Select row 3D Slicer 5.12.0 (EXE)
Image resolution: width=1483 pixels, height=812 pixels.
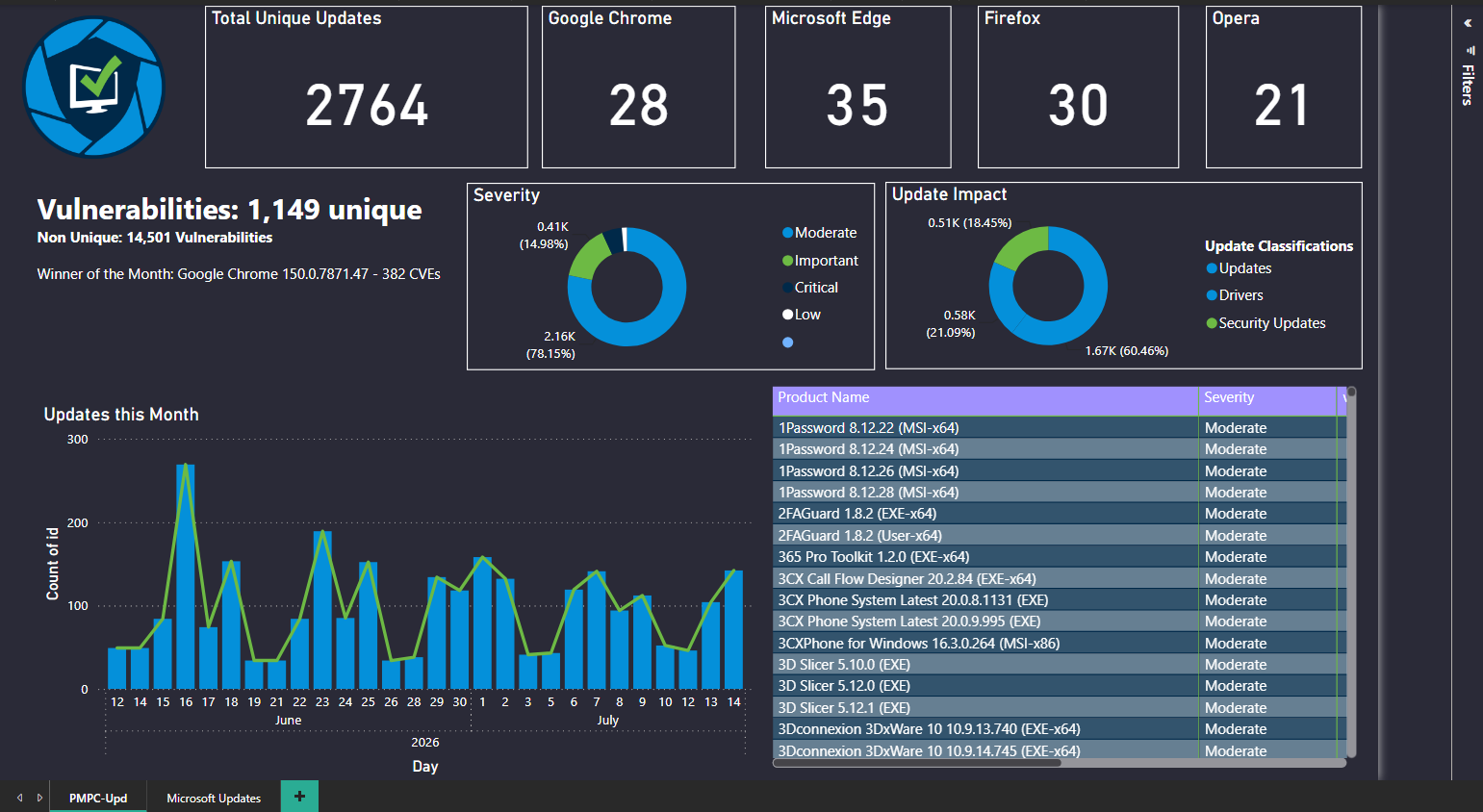click(x=1059, y=686)
